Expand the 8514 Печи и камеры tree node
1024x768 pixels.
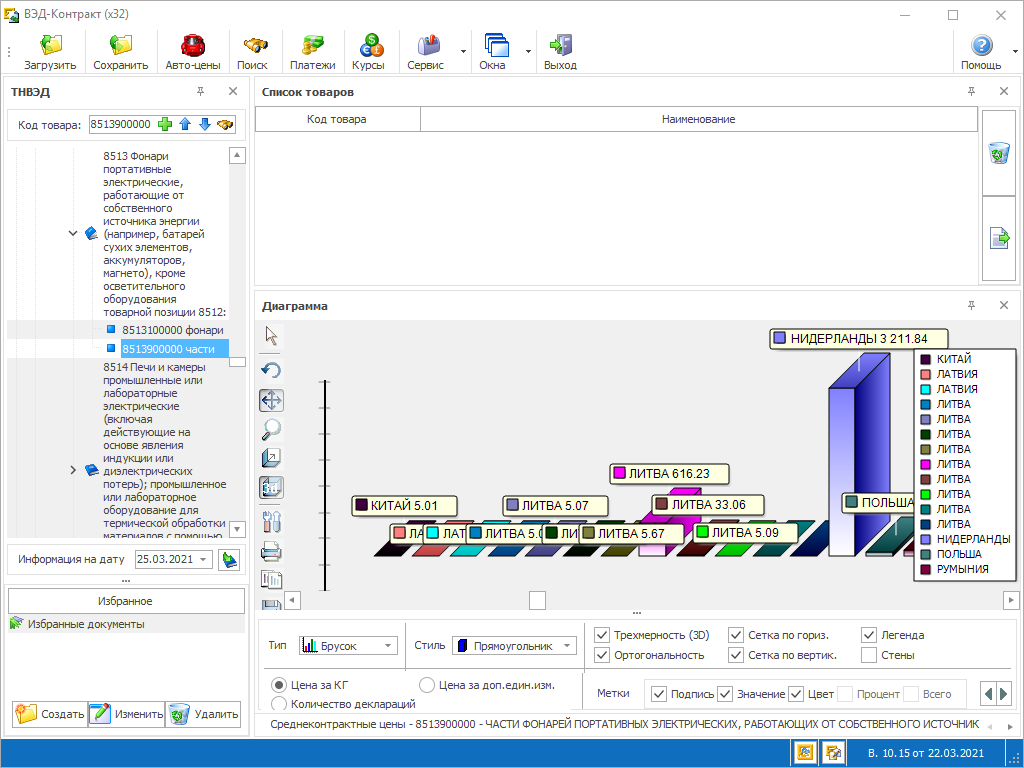(73, 470)
